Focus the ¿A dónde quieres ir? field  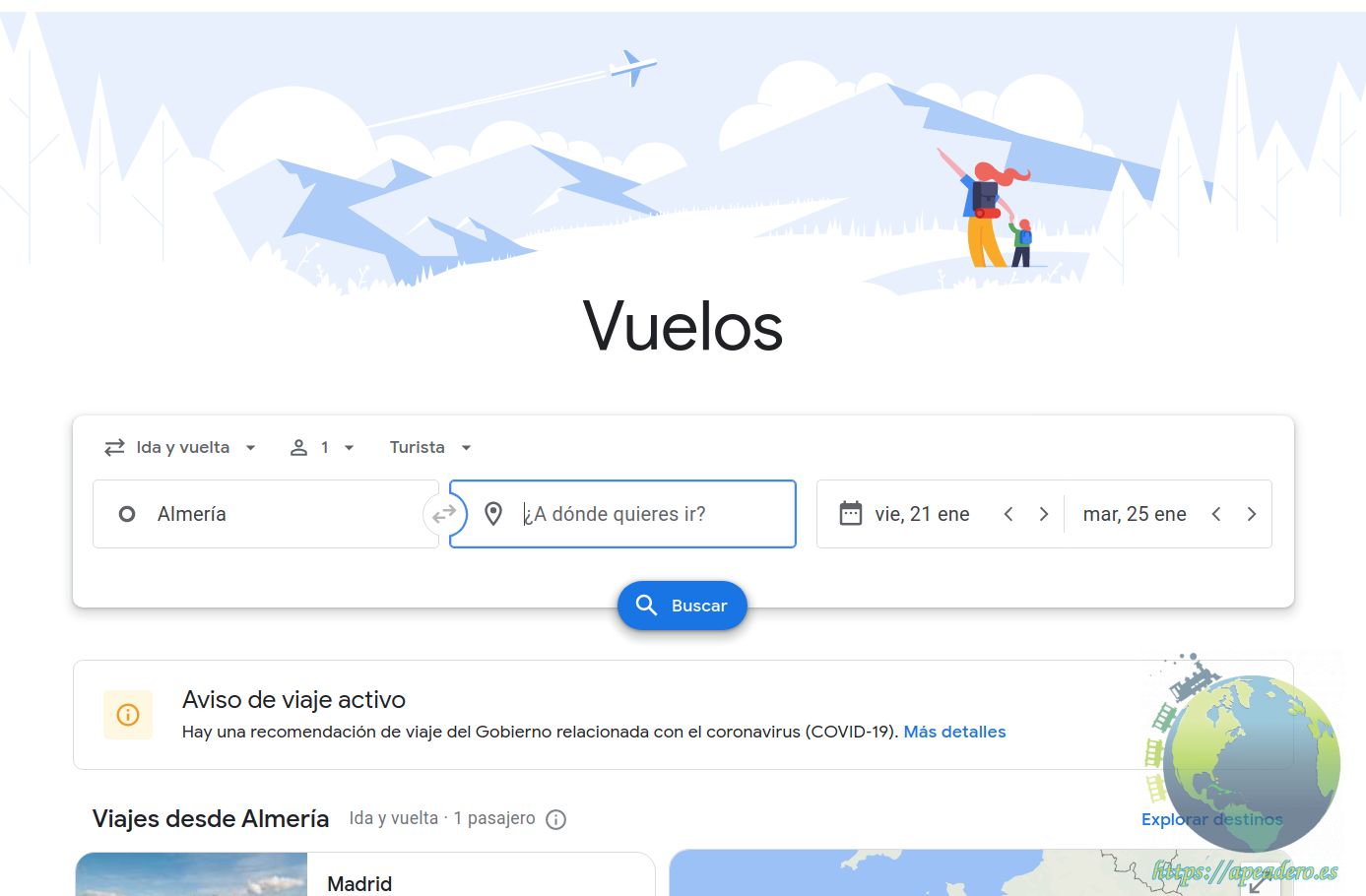pos(622,514)
